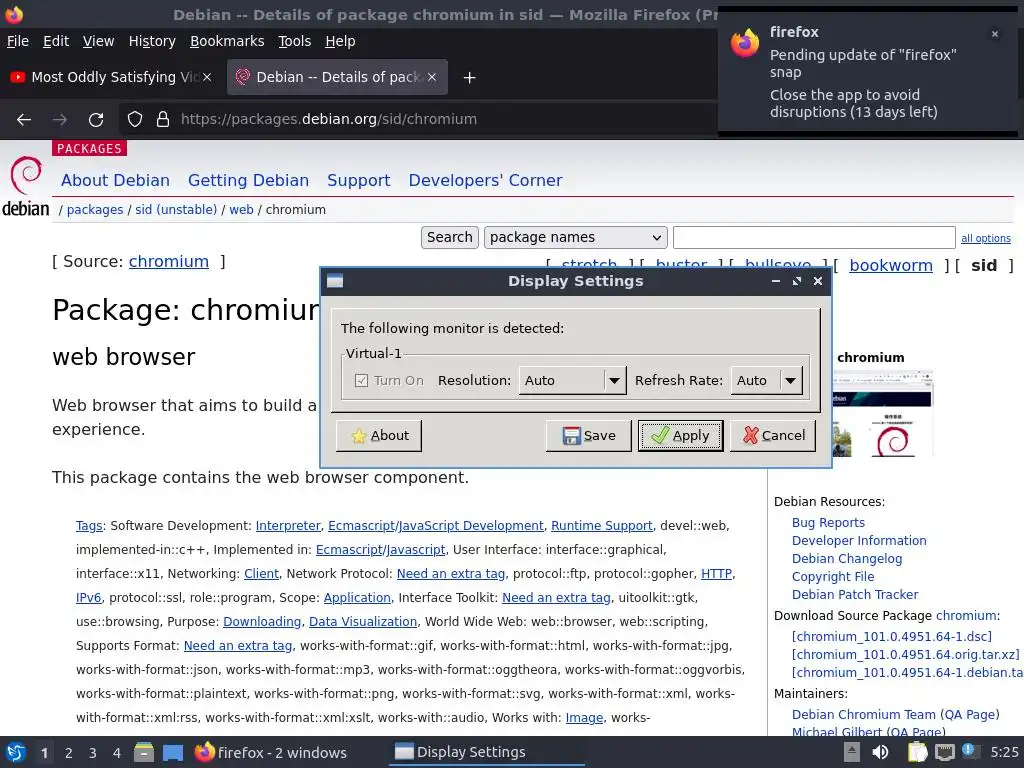This screenshot has height=768, width=1024.
Task: Open the Help menu
Action: tap(340, 41)
